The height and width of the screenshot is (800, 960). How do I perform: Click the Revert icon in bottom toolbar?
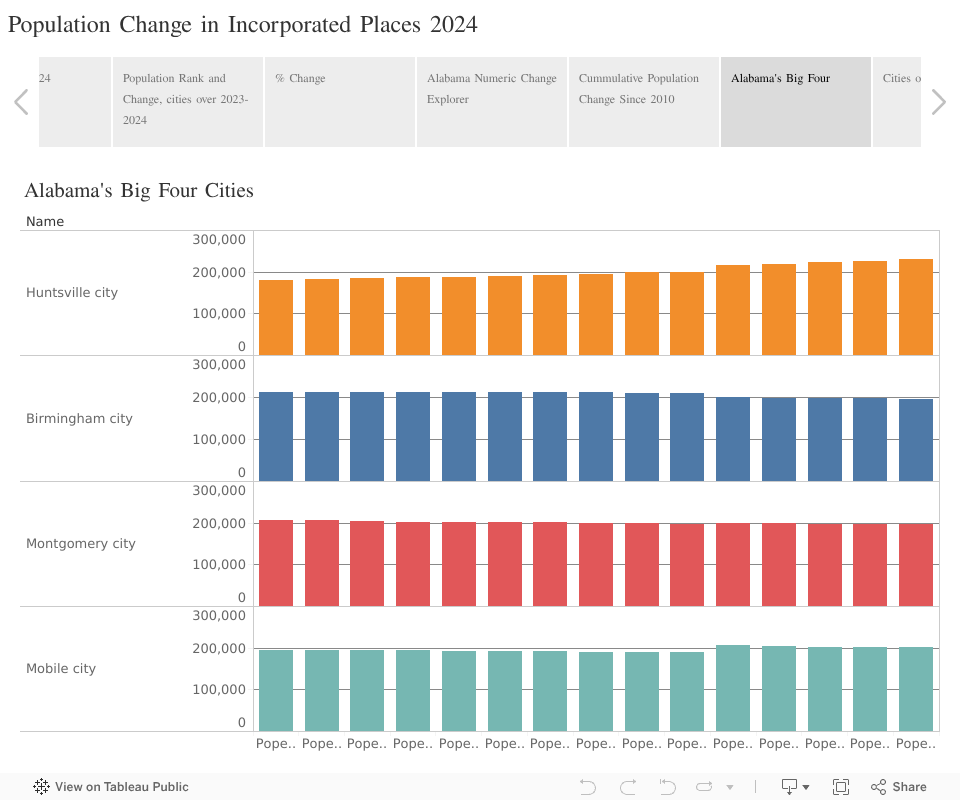668,787
